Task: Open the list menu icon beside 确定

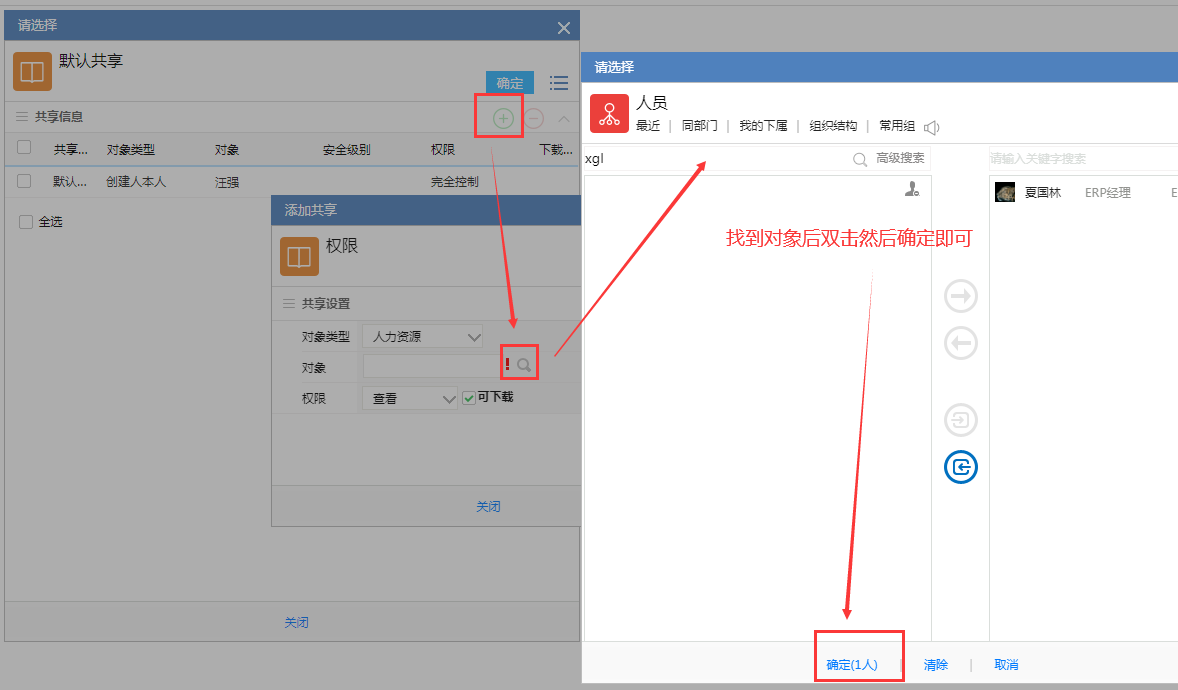Action: click(558, 83)
